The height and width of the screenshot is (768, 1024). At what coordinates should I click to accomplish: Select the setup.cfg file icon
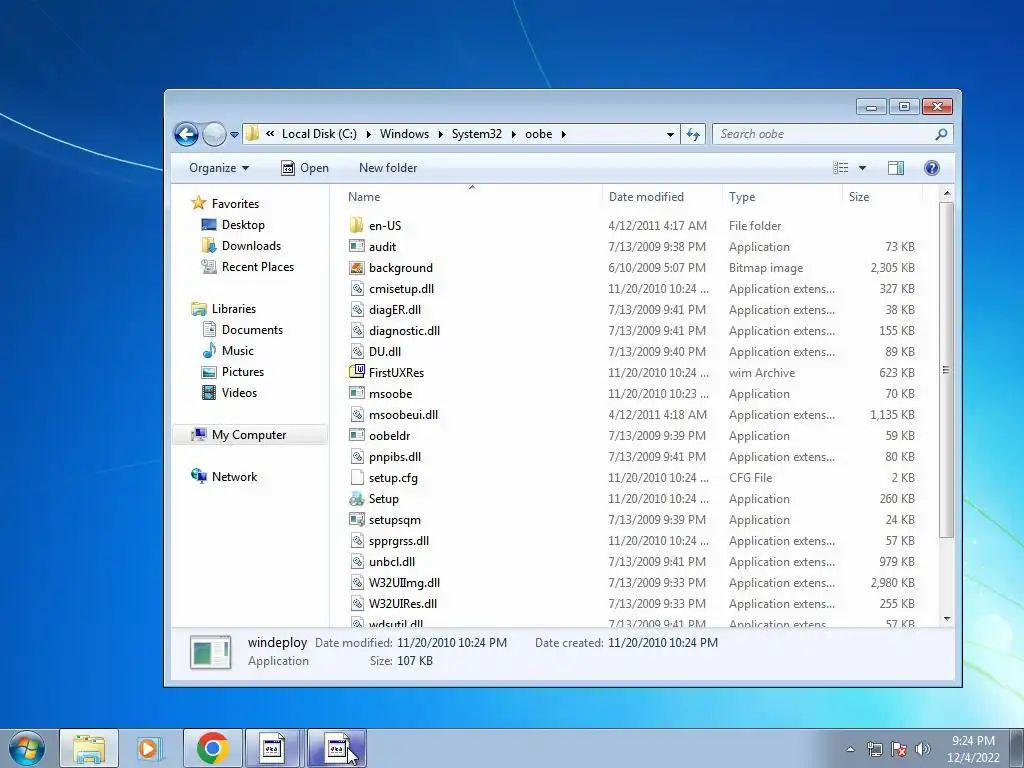pos(357,477)
